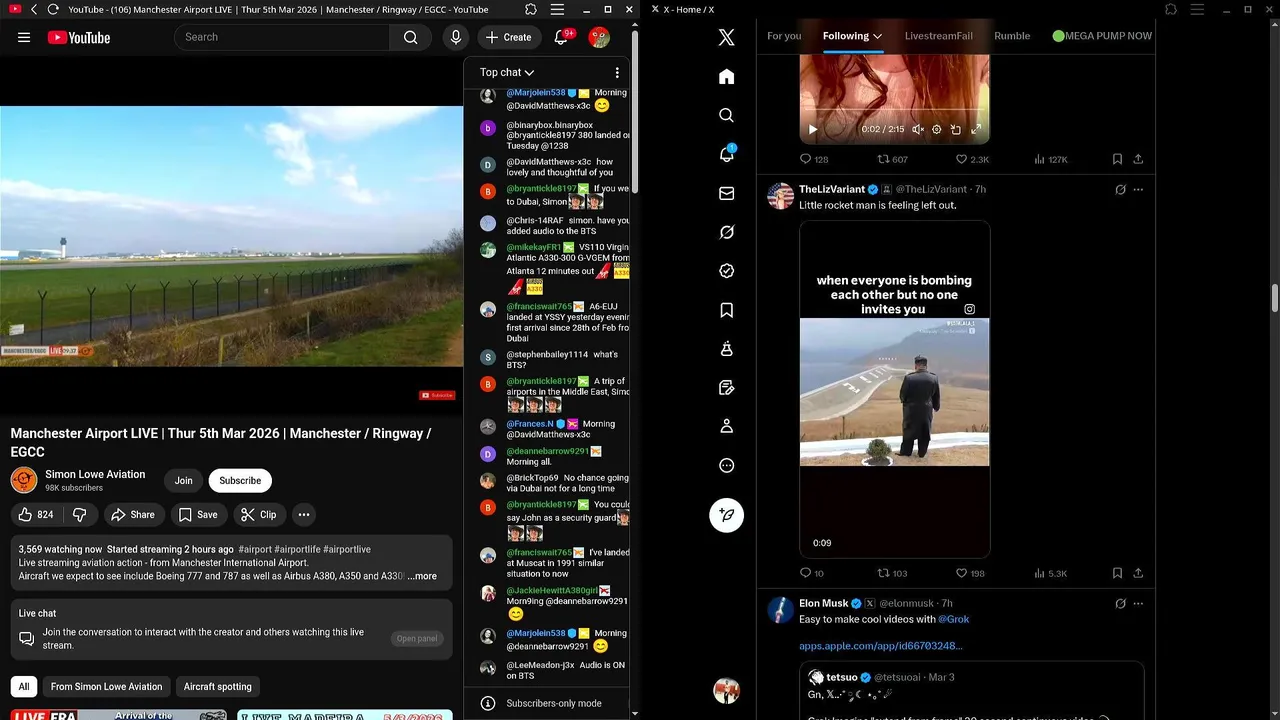Select From Simon Lowe Aviation chip
The width and height of the screenshot is (1280, 720).
click(x=106, y=686)
